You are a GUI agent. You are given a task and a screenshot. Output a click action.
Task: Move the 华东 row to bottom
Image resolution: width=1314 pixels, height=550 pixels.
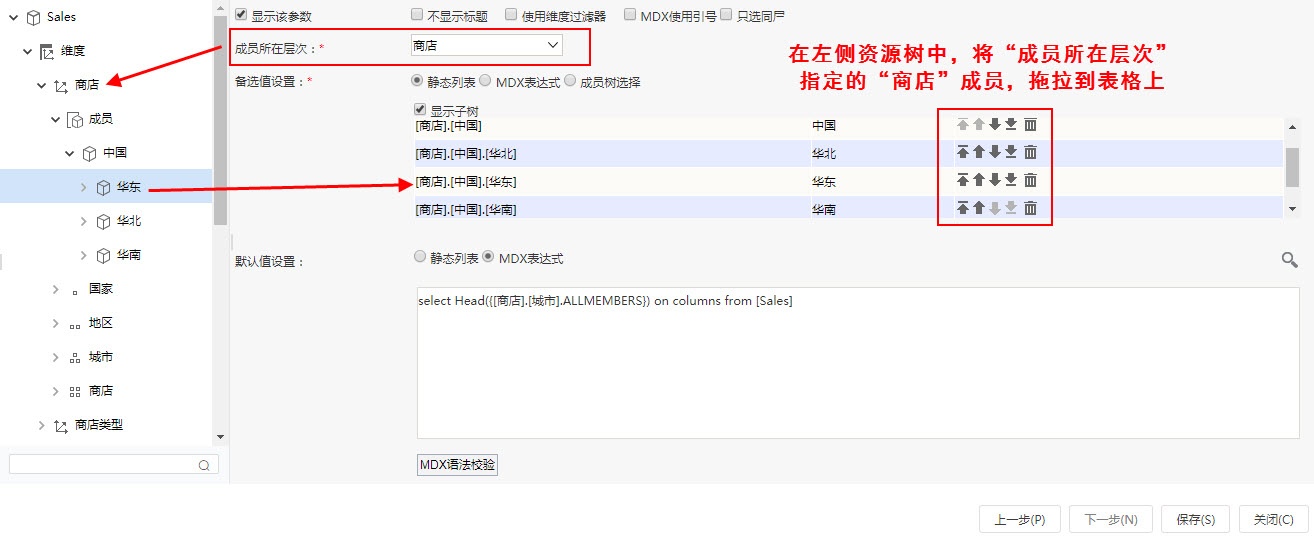pyautogui.click(x=1011, y=180)
